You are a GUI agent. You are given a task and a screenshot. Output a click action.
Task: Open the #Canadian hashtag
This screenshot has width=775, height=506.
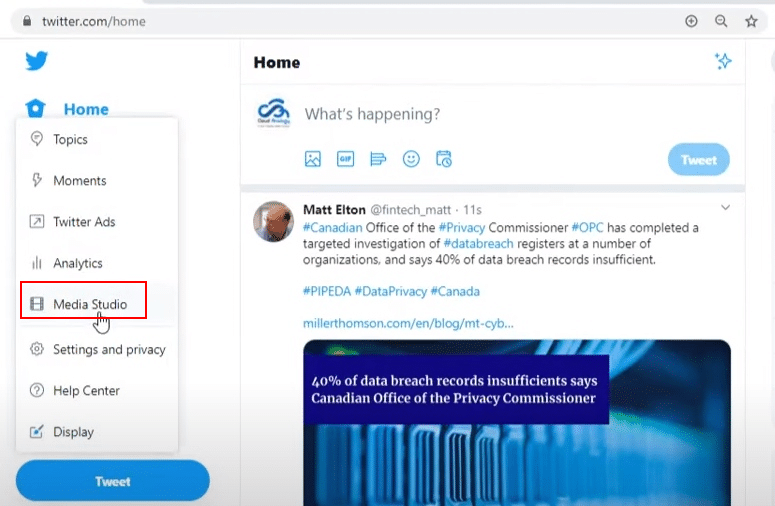click(x=333, y=227)
